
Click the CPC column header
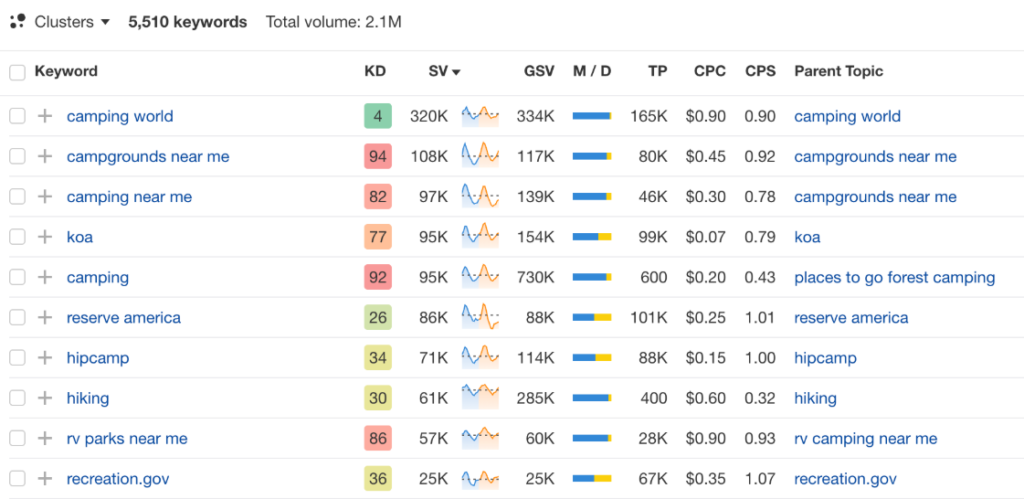(x=710, y=71)
